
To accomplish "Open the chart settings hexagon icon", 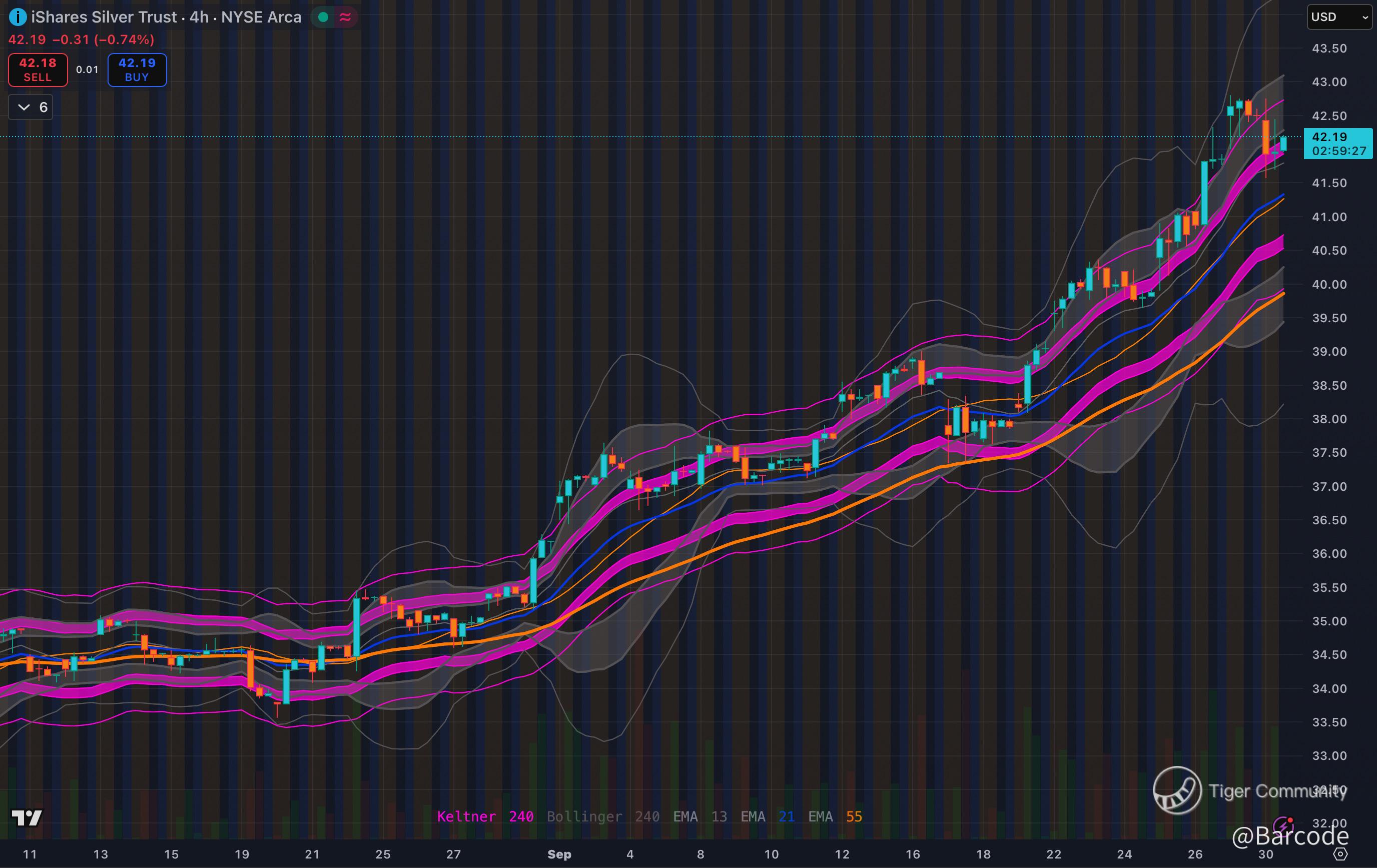I will click(x=1340, y=853).
